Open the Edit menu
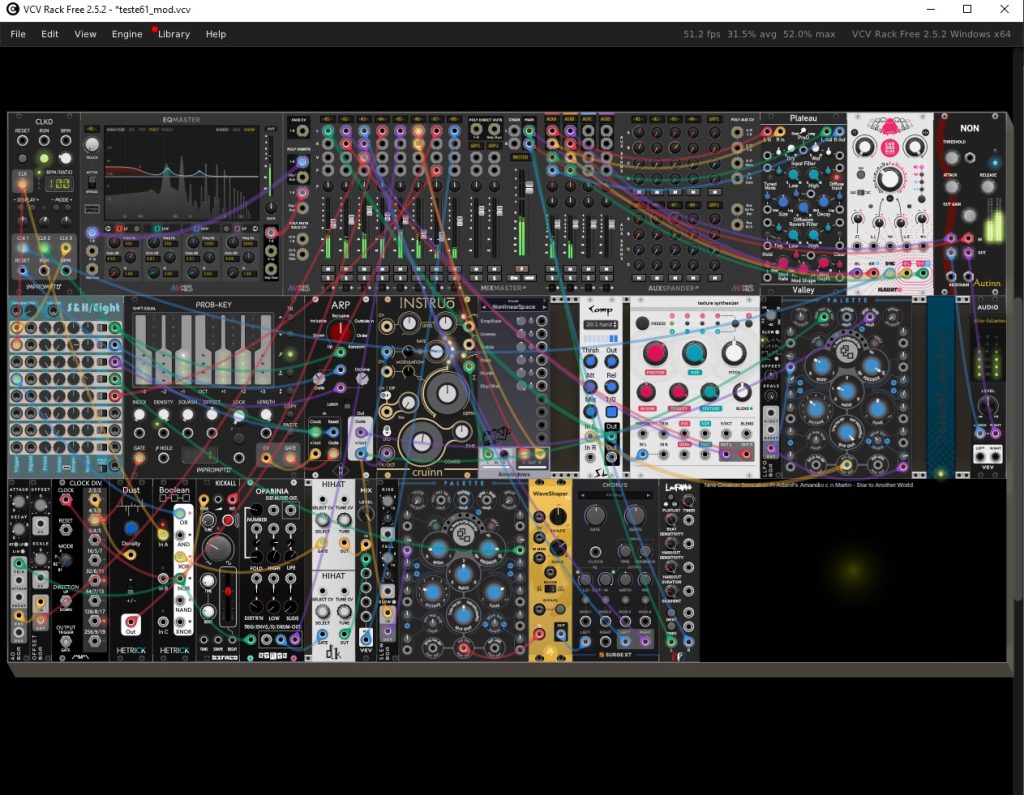This screenshot has height=795, width=1024. (50, 34)
